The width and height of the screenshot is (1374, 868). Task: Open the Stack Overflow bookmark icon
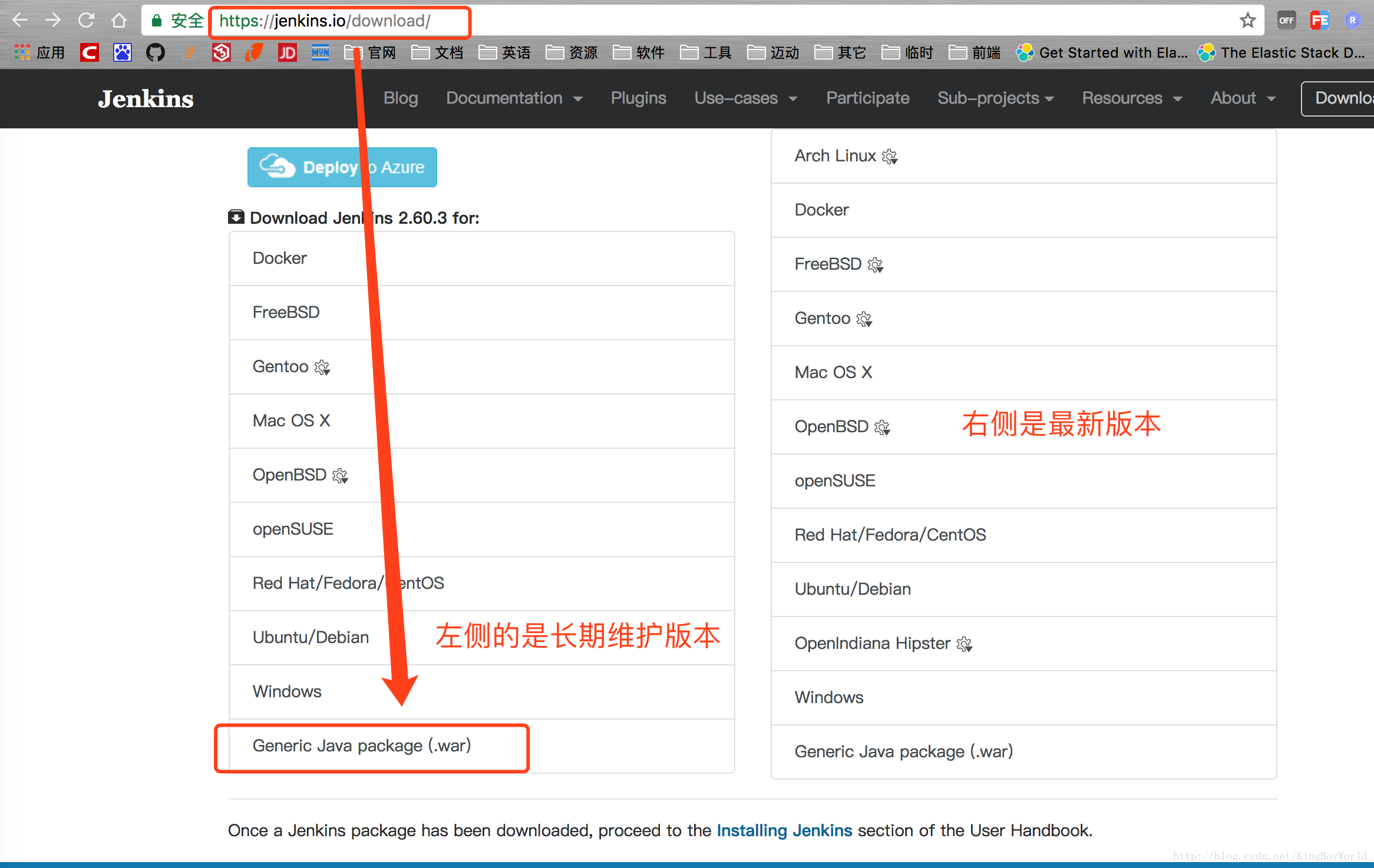189,53
